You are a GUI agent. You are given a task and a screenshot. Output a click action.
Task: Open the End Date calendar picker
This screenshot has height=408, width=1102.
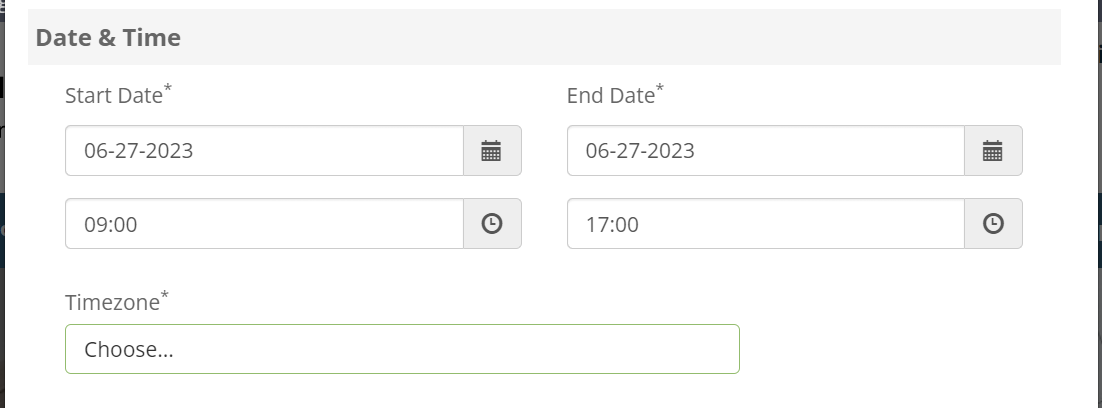(992, 151)
